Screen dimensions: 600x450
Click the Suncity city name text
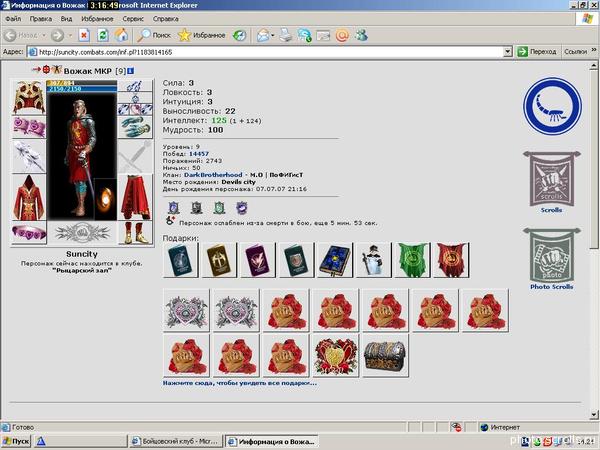[x=82, y=254]
